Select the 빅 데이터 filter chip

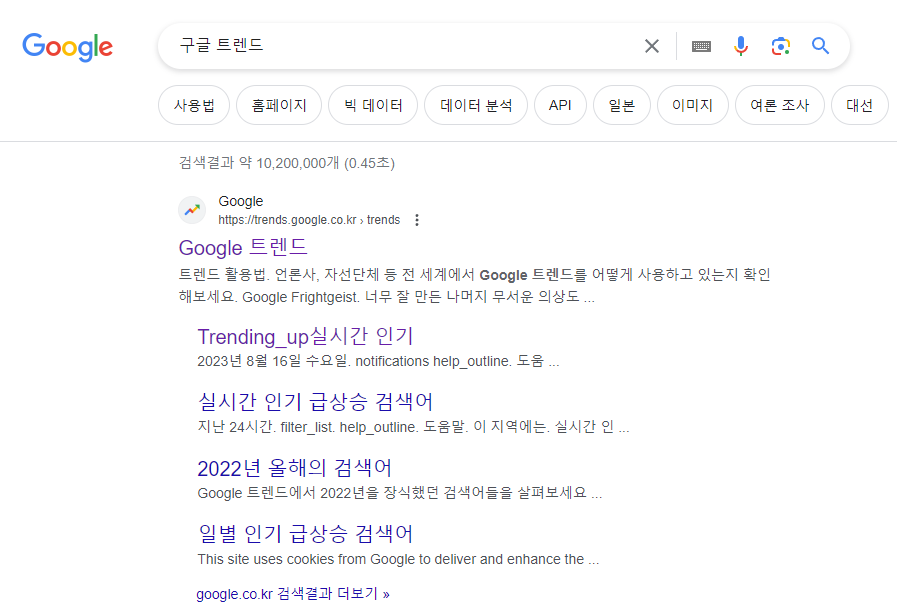point(373,105)
